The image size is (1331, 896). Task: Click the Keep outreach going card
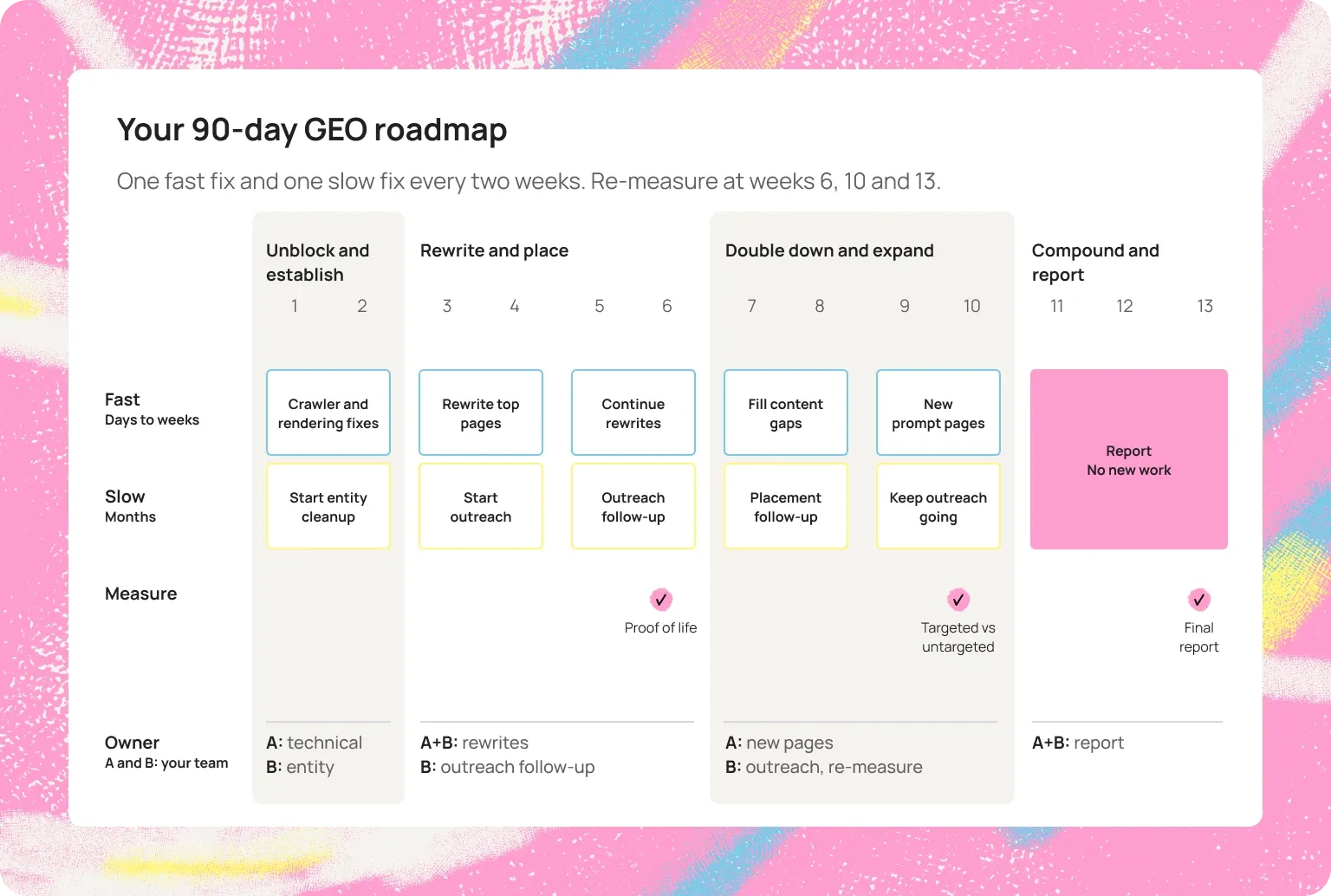(938, 506)
